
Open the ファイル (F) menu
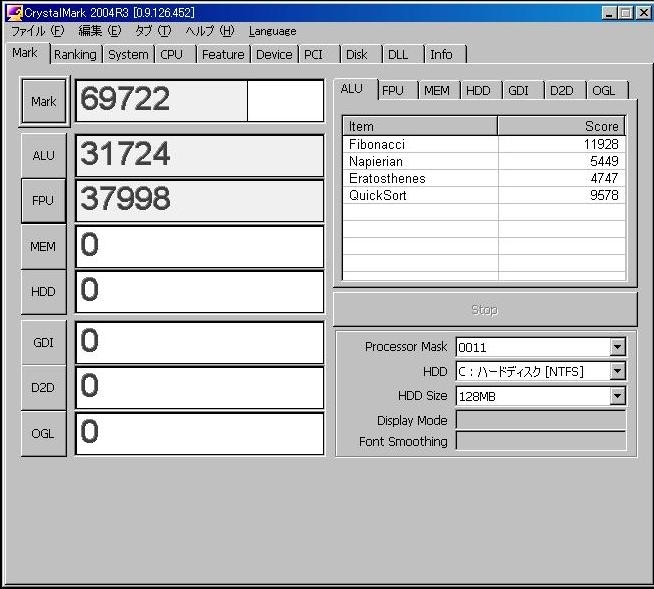coord(38,31)
